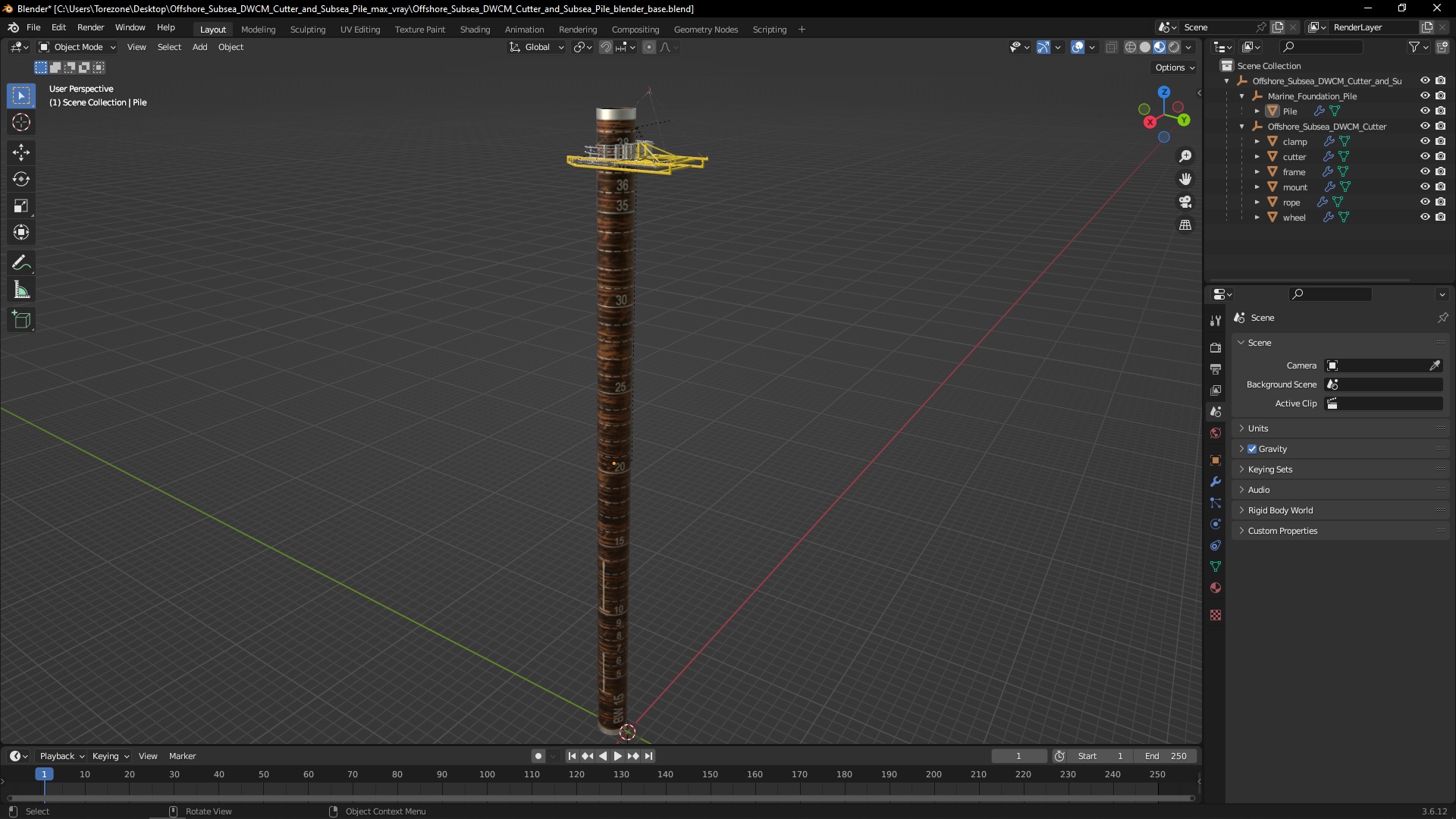Open the Shading workspace tab
1456x819 pixels.
[x=474, y=29]
